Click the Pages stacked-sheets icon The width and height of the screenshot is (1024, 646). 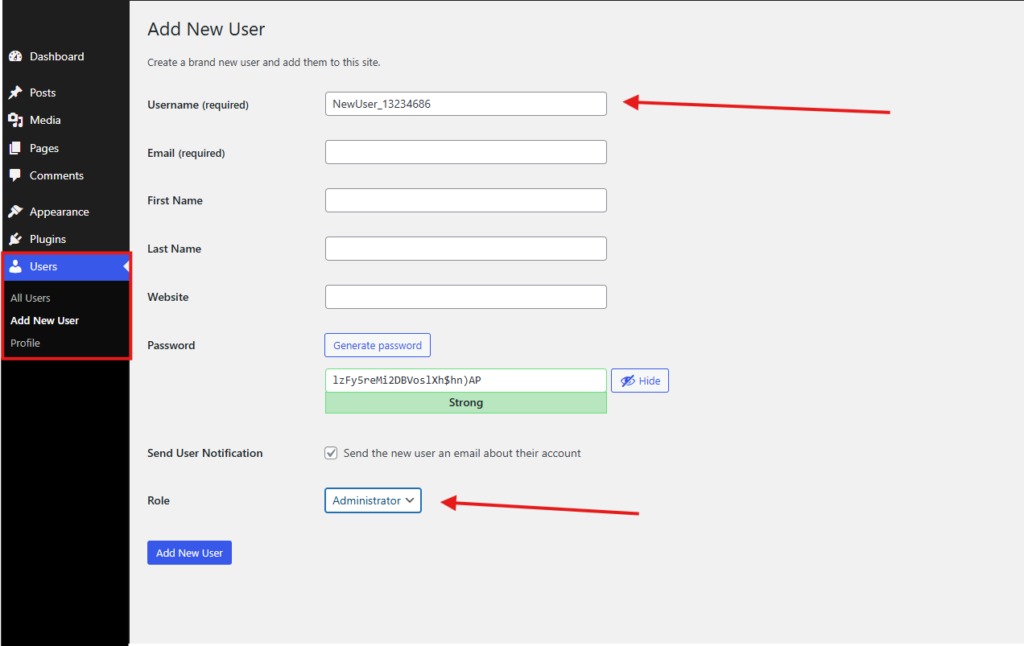(15, 148)
